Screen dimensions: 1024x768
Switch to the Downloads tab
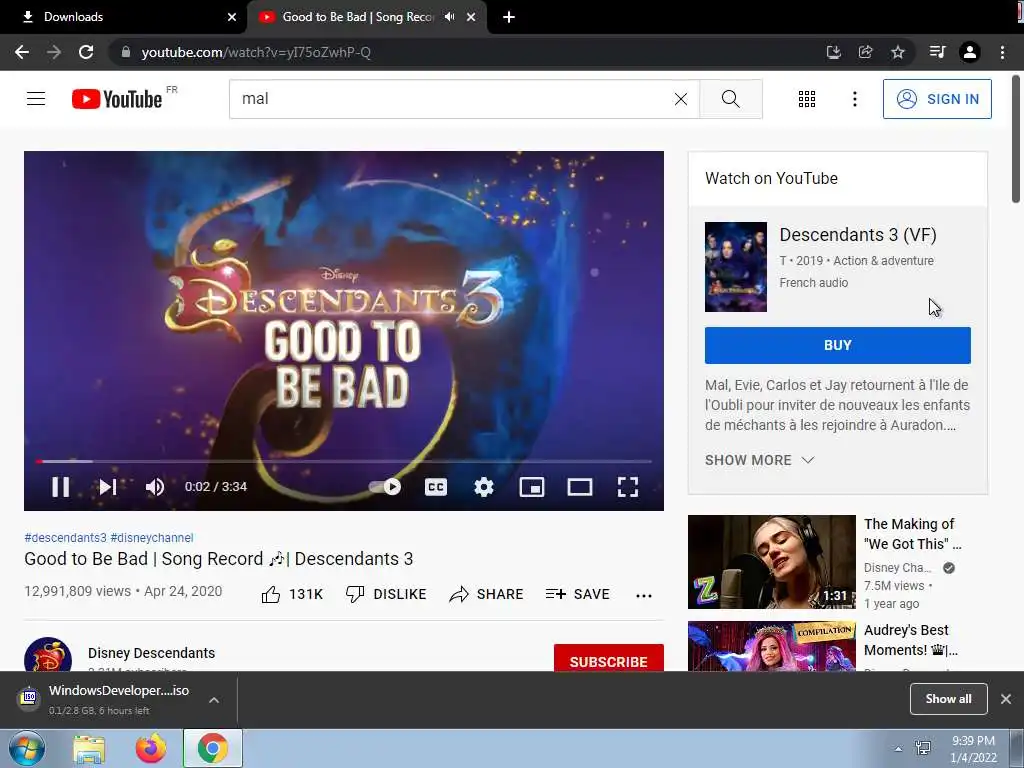tap(124, 17)
